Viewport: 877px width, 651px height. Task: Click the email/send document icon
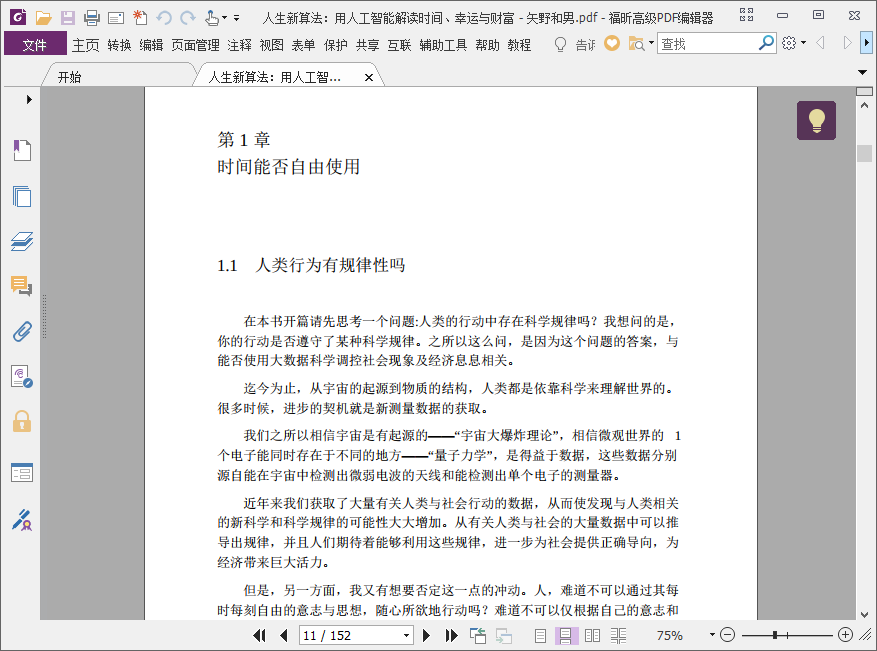pos(116,18)
